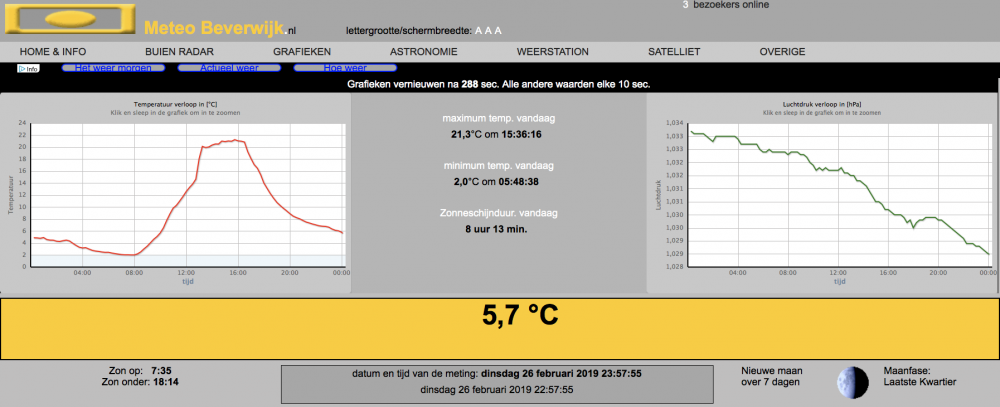Open the WEERSTATION menu
Viewport: 1000px width, 407px height.
pos(552,52)
